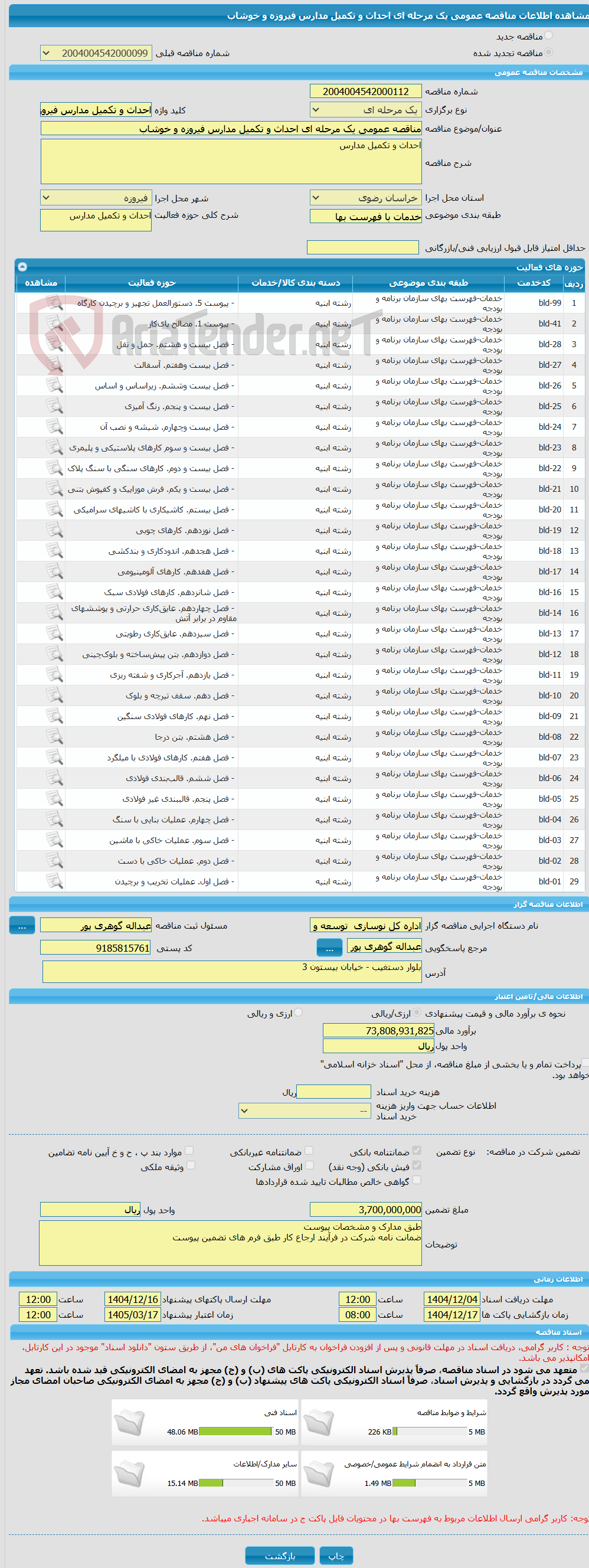Open view icon for row bld-20
The width and height of the screenshot is (589, 1568).
click(55, 509)
